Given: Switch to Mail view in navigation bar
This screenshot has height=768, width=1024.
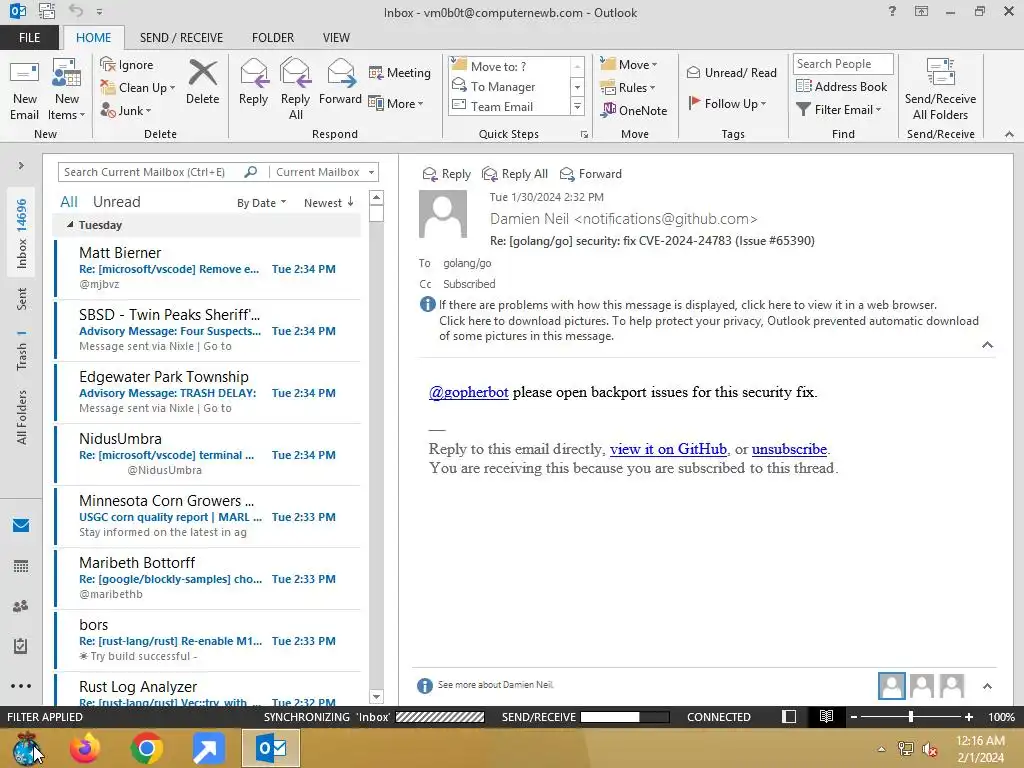Looking at the screenshot, I should (x=21, y=526).
